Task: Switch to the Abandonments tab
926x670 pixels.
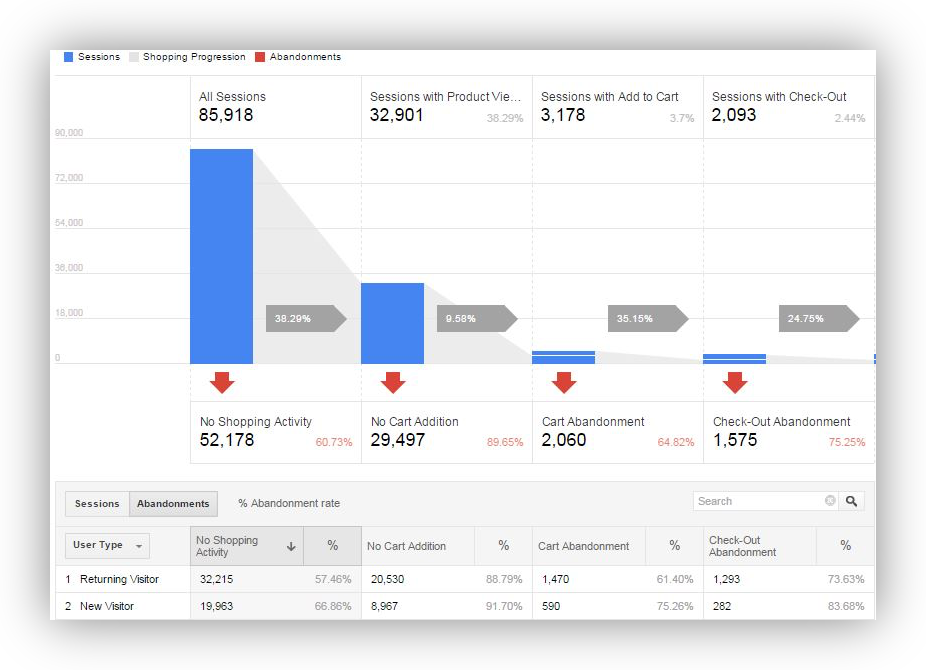Action: [x=173, y=504]
